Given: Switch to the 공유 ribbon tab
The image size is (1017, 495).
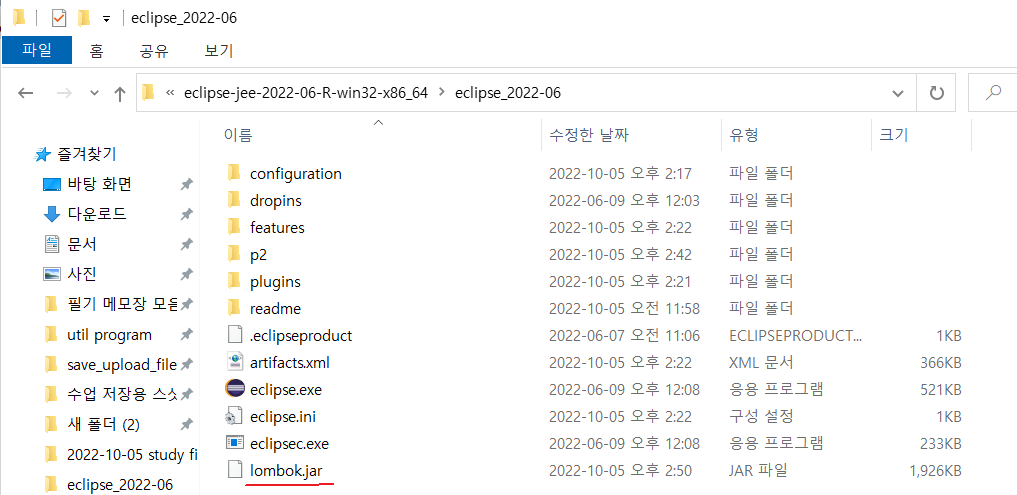Looking at the screenshot, I should tap(154, 51).
